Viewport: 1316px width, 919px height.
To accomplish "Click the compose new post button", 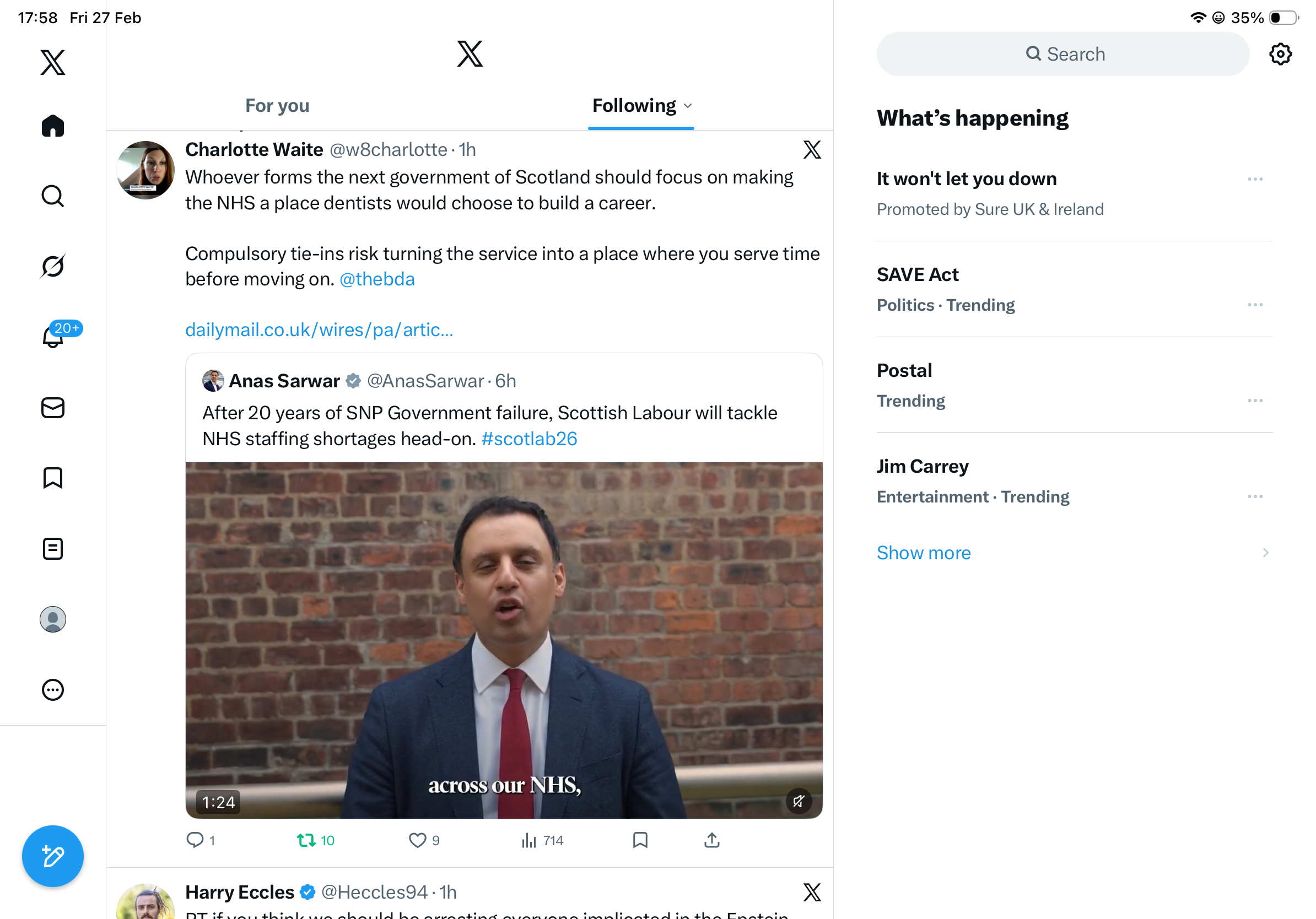I will (53, 856).
